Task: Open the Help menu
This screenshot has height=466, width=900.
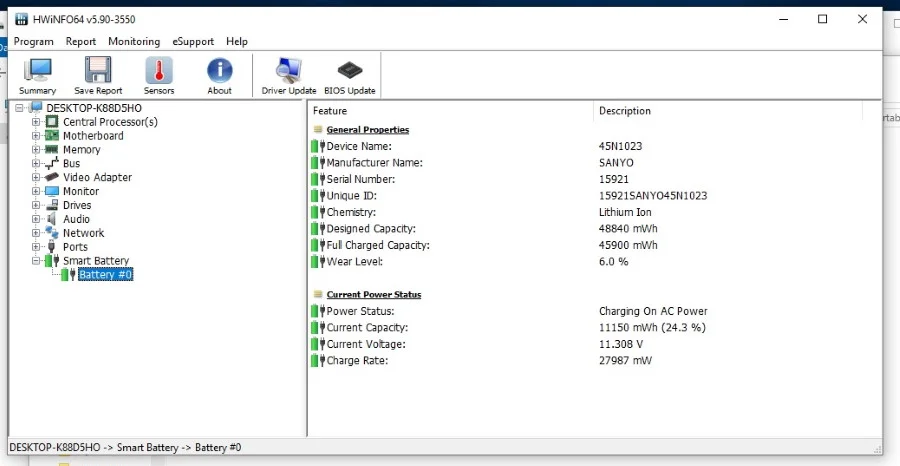Action: (236, 41)
